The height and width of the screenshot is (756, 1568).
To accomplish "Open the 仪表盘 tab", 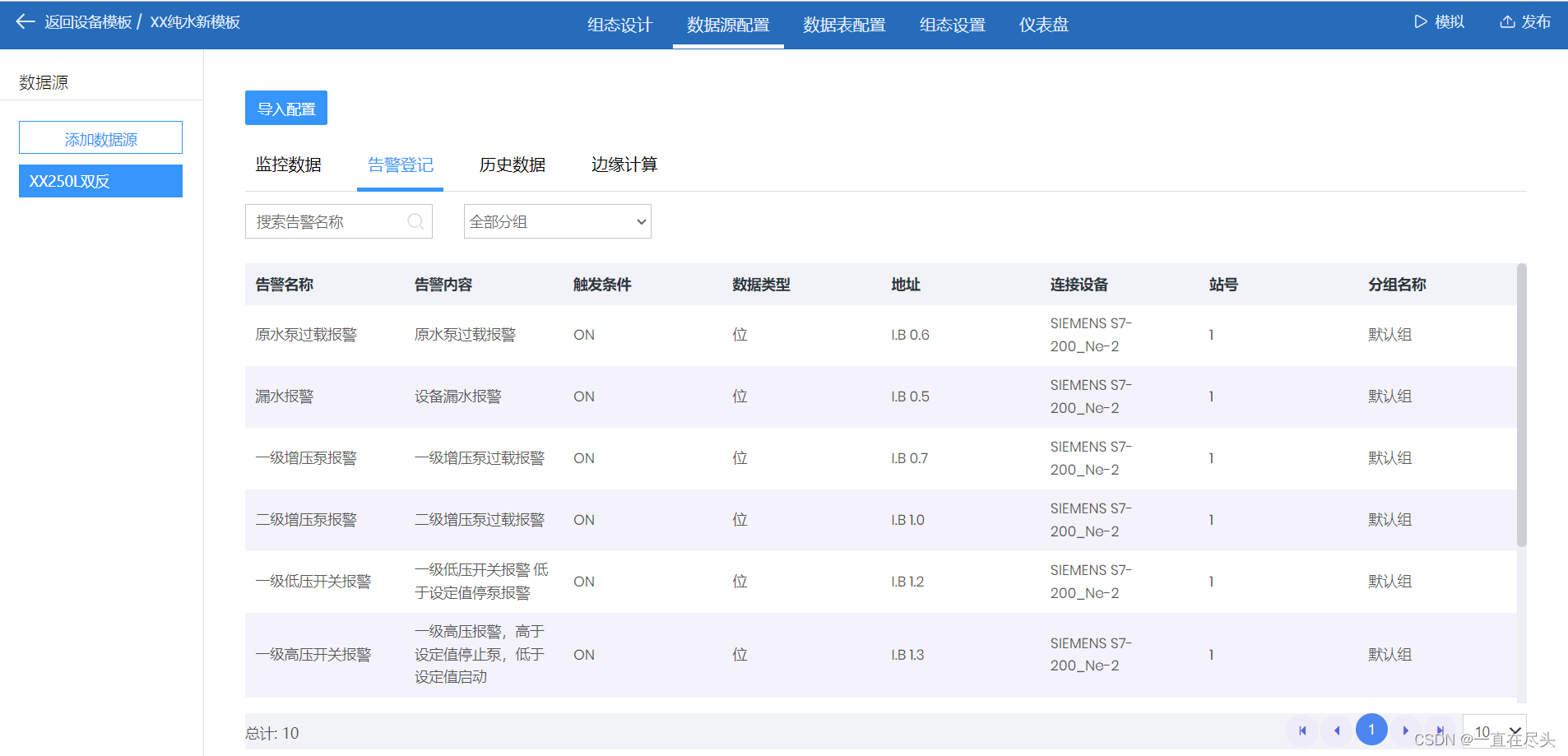I will 1044,25.
